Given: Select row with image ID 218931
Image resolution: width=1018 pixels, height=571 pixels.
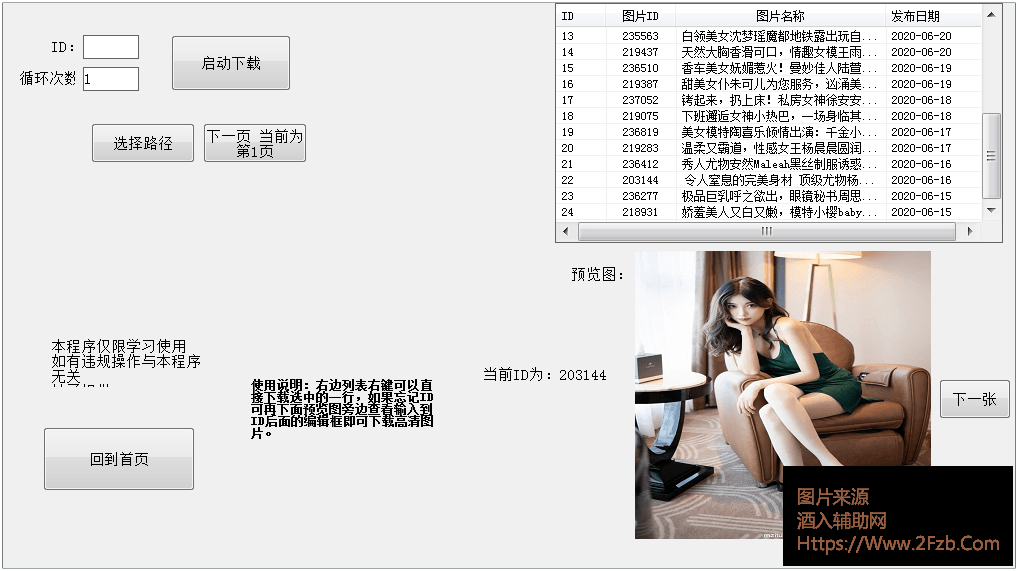Looking at the screenshot, I should [x=769, y=212].
